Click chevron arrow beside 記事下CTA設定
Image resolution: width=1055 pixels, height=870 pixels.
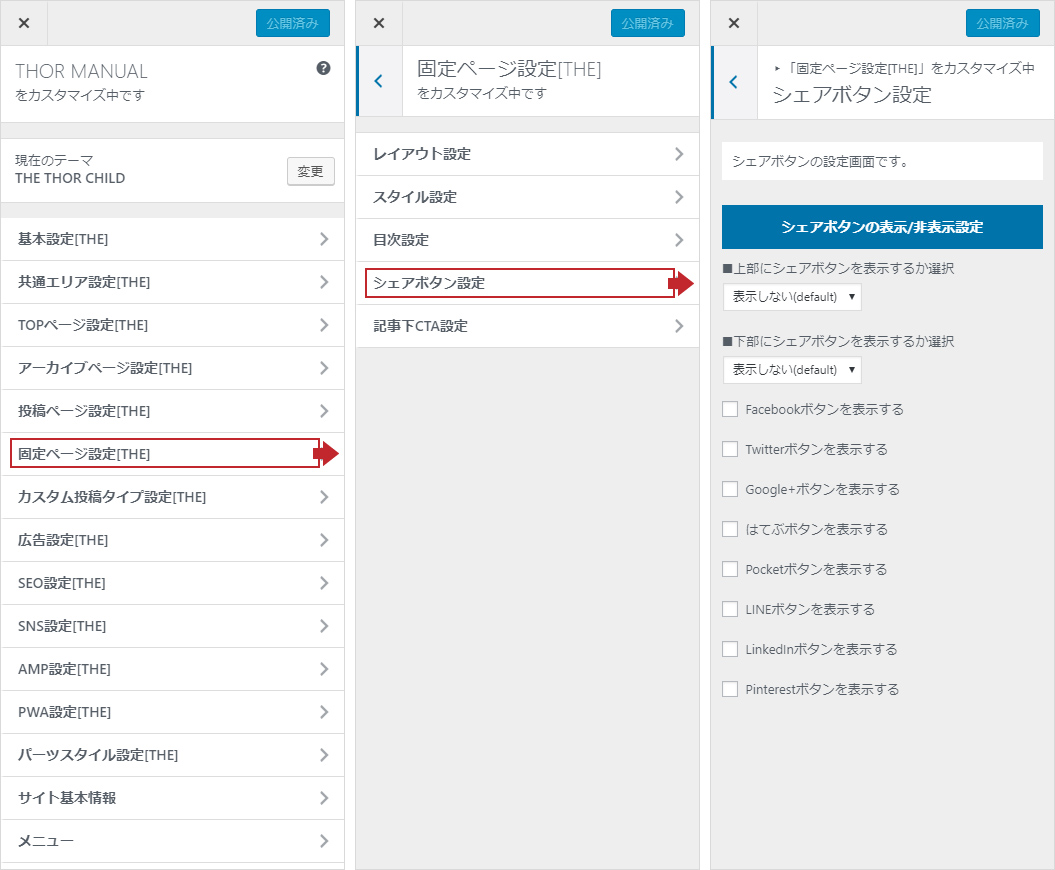click(x=679, y=326)
